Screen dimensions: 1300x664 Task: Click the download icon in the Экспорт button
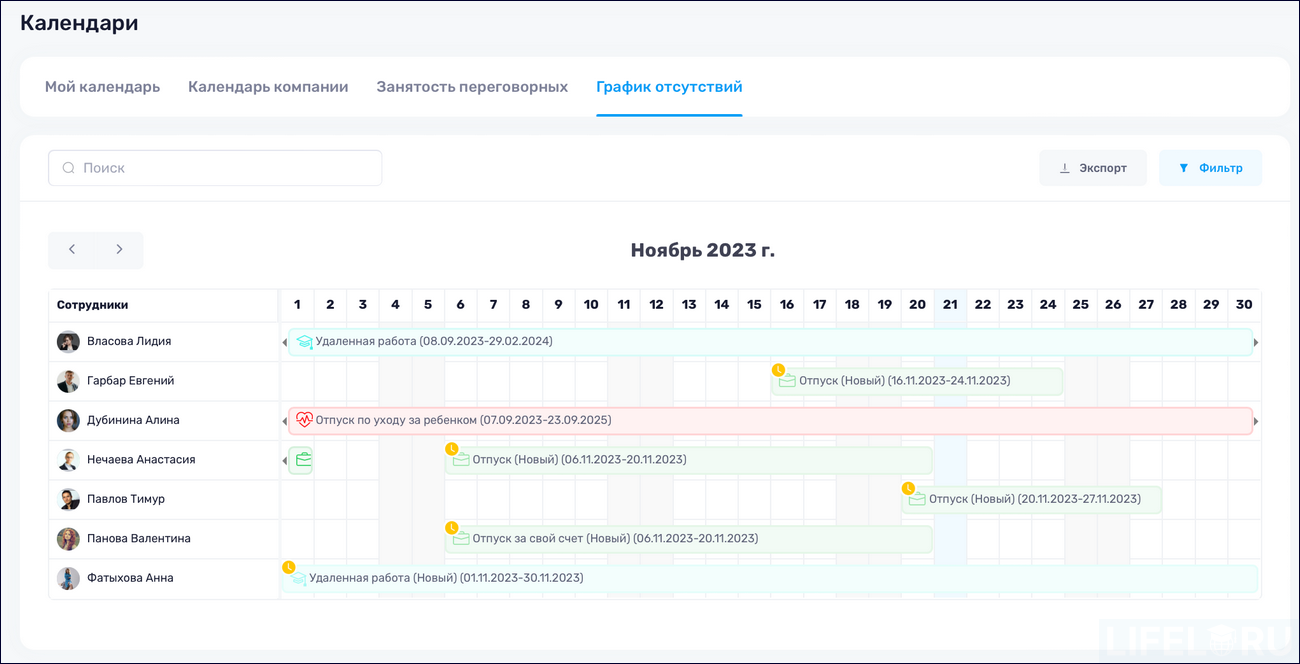[1066, 167]
